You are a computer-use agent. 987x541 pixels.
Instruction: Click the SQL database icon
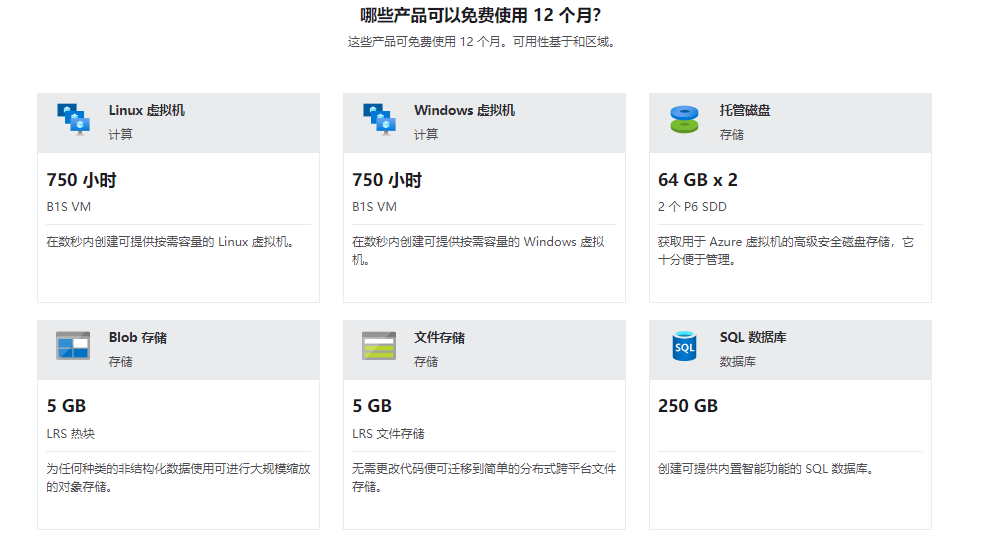684,346
